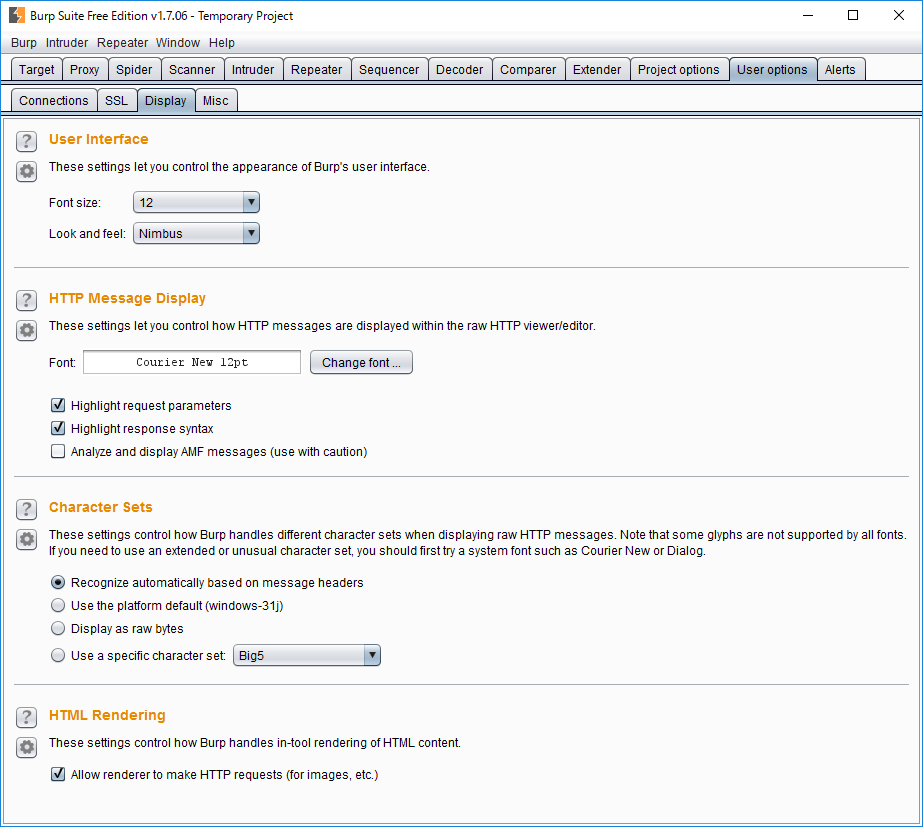Switch to the SSL sub-tab
The image size is (923, 827).
click(x=116, y=101)
